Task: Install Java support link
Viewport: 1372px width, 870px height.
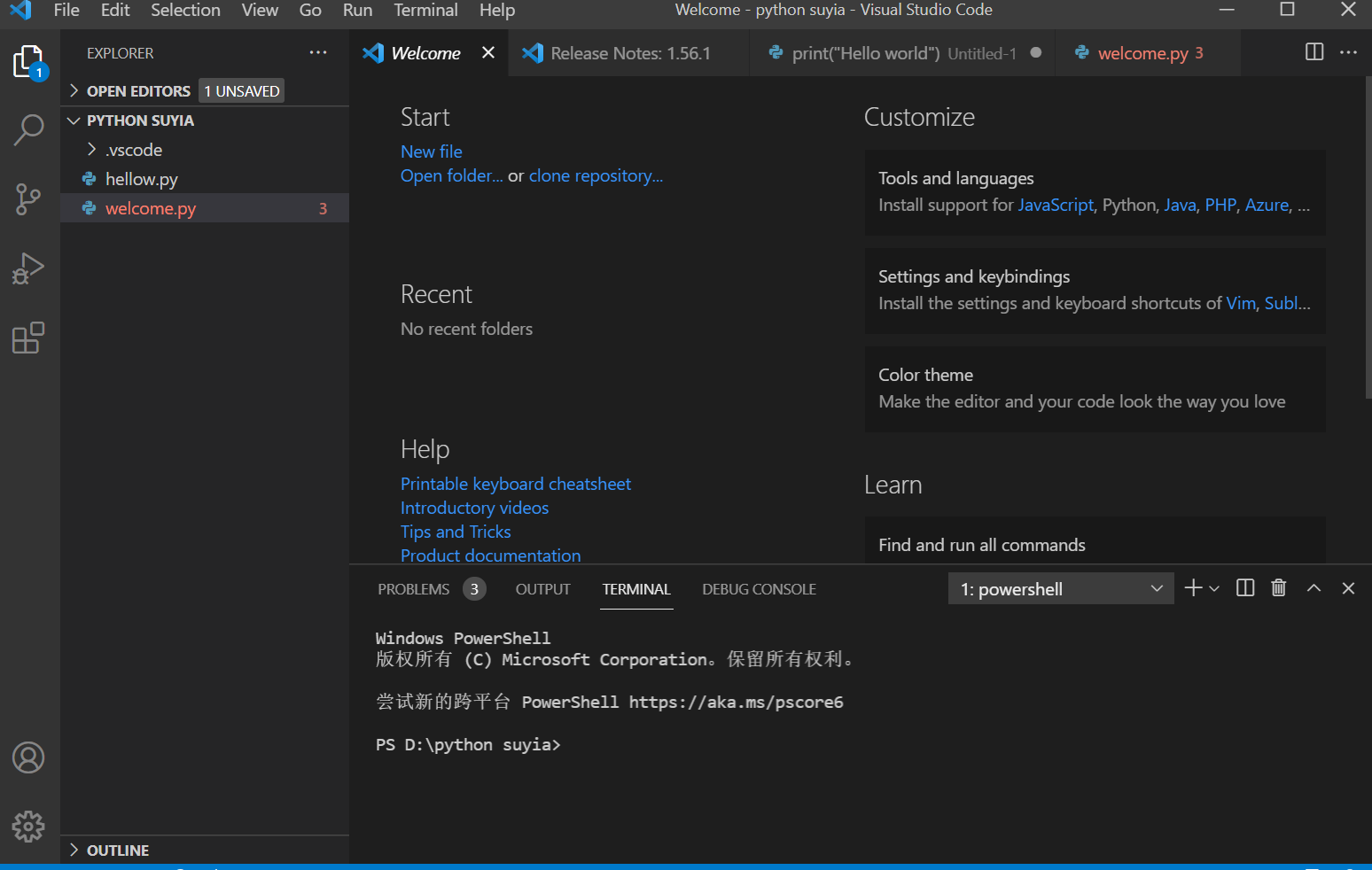Action: click(1180, 205)
